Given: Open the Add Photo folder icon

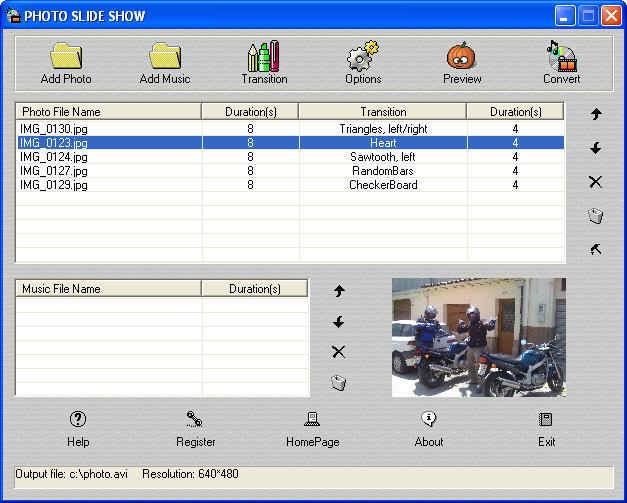Looking at the screenshot, I should tap(66, 56).
